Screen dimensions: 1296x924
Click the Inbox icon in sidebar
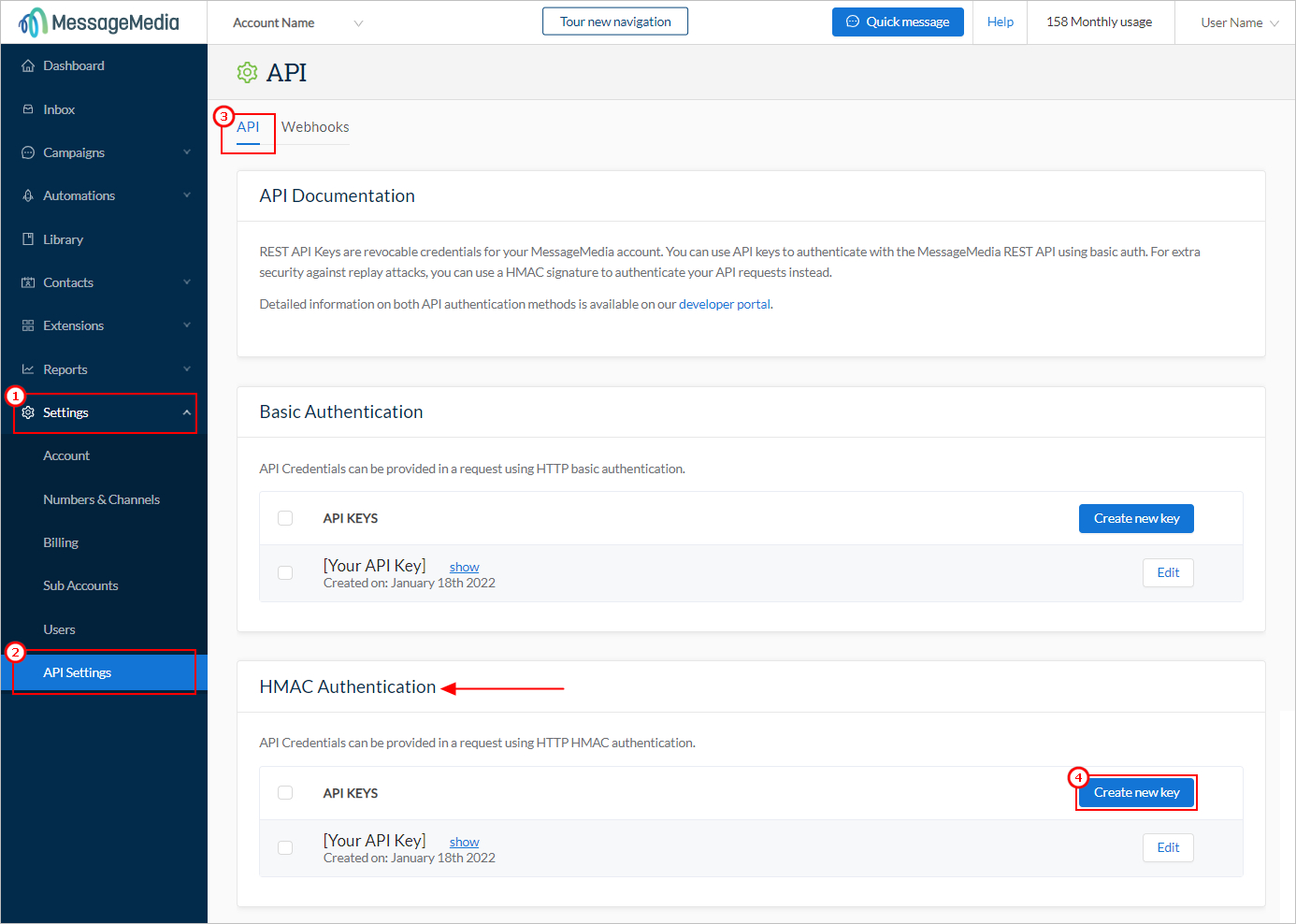(28, 109)
